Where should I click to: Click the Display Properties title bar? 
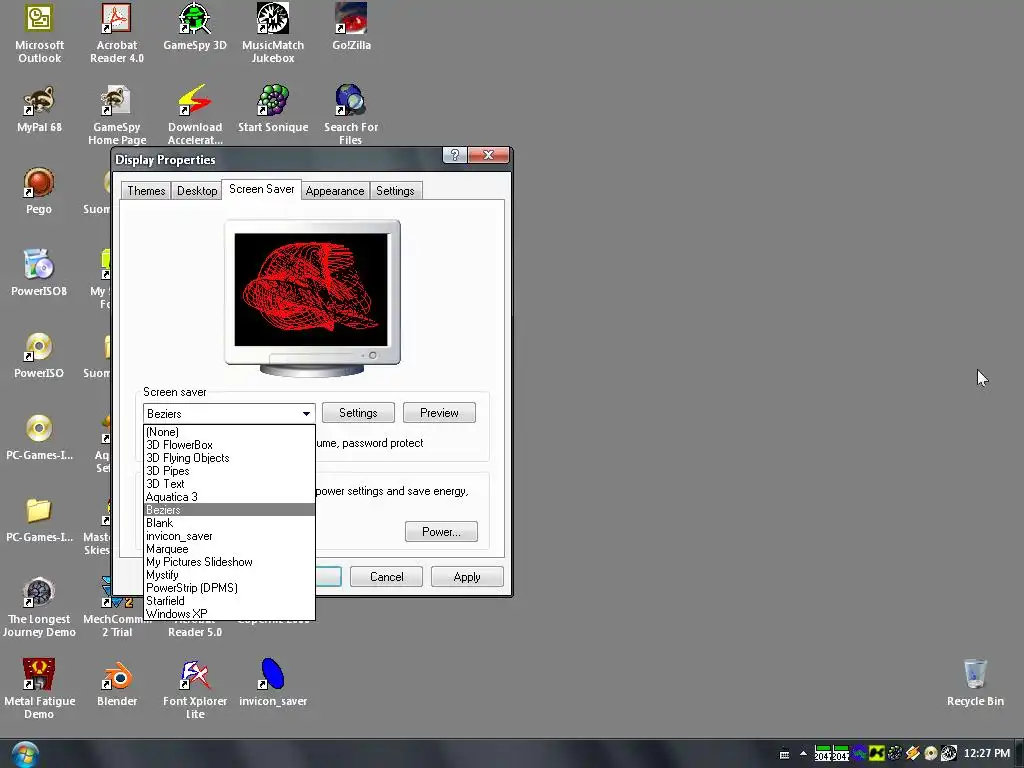coord(278,160)
